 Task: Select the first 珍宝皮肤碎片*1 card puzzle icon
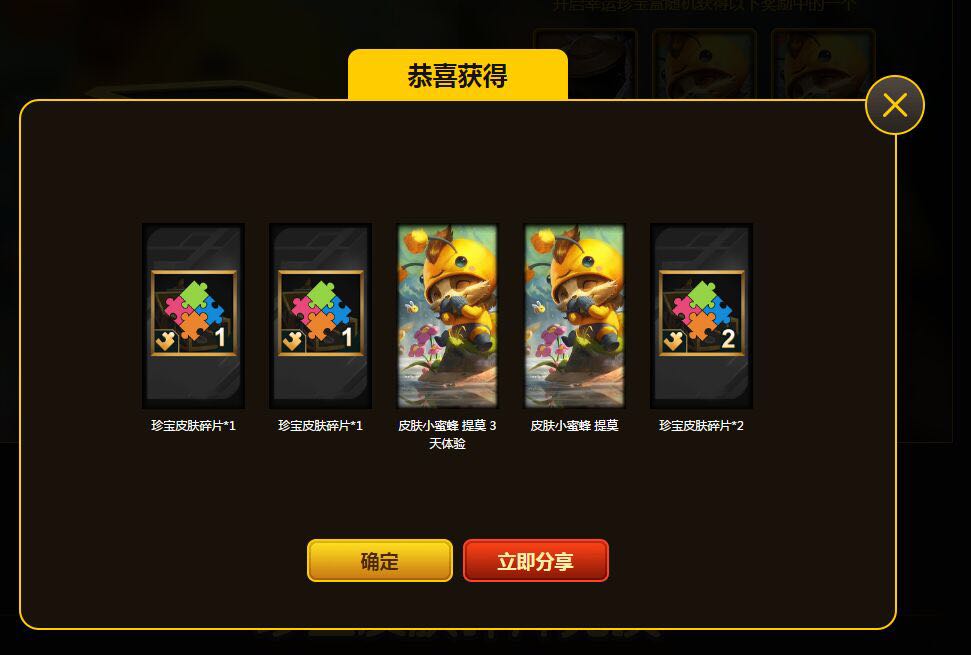coord(194,313)
